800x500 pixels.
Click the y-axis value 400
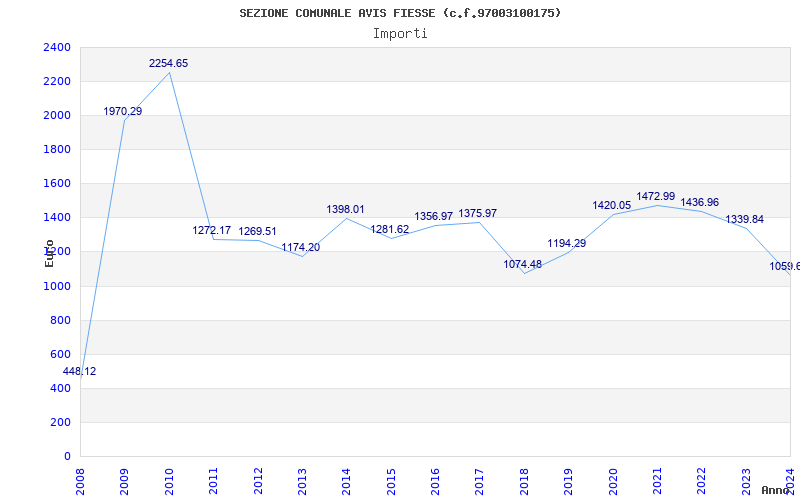[x=61, y=389]
